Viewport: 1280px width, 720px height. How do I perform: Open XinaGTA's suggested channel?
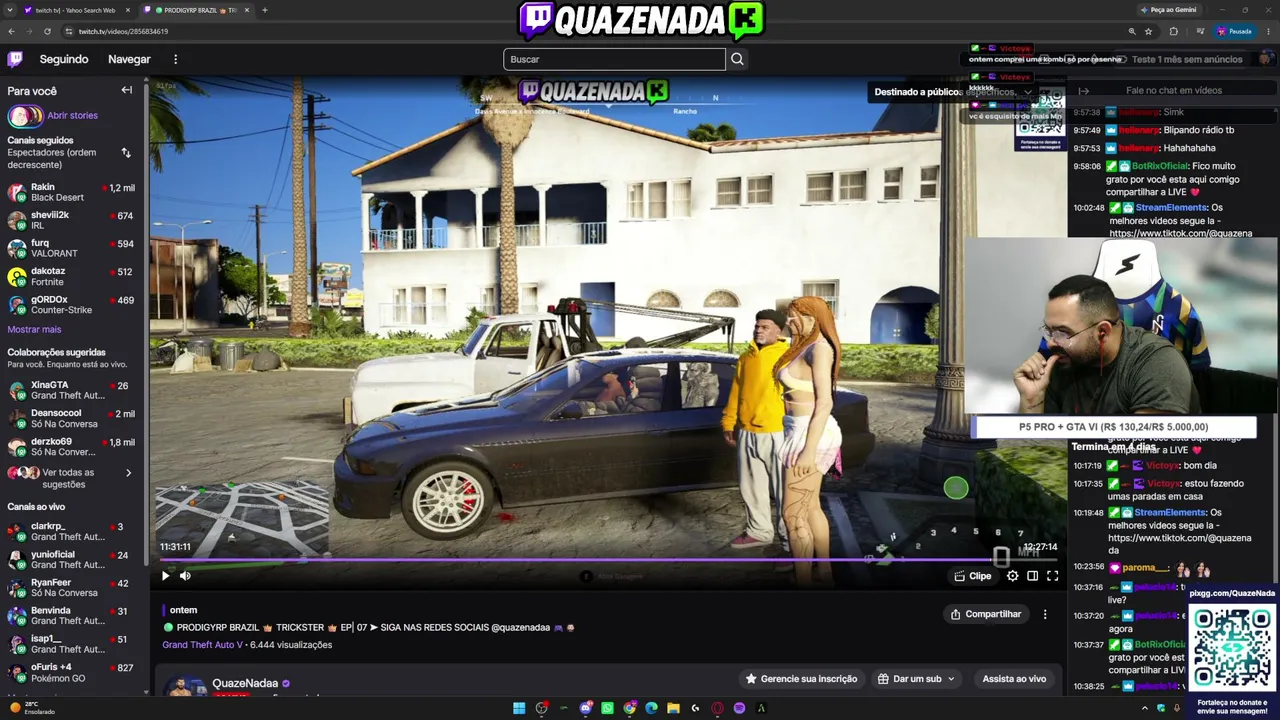[73, 390]
